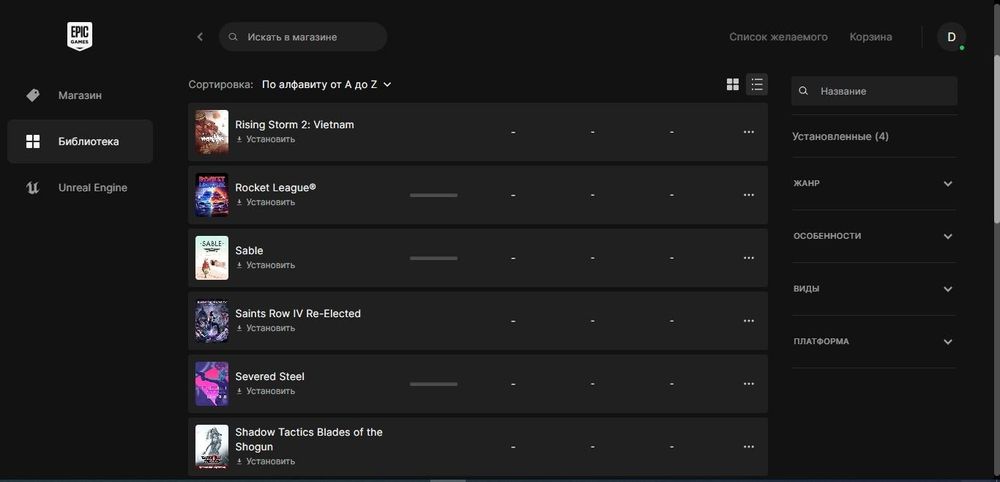The width and height of the screenshot is (1000, 482).
Task: Switch to grid view layout
Action: point(733,85)
